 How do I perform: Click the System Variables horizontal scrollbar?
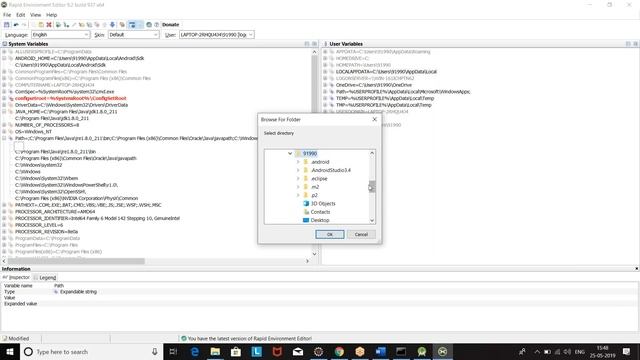click(76, 261)
